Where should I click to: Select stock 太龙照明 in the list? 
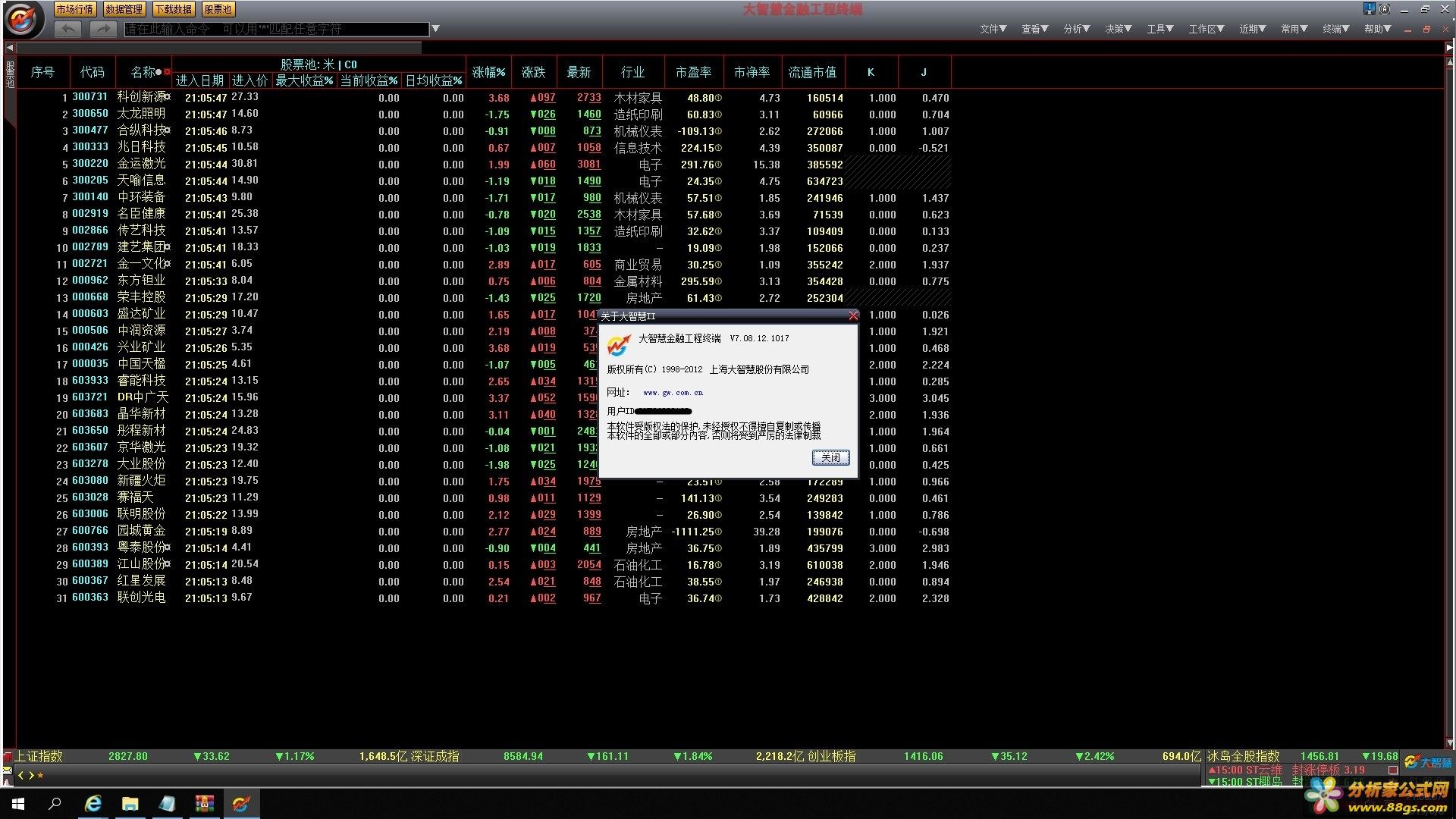(141, 114)
